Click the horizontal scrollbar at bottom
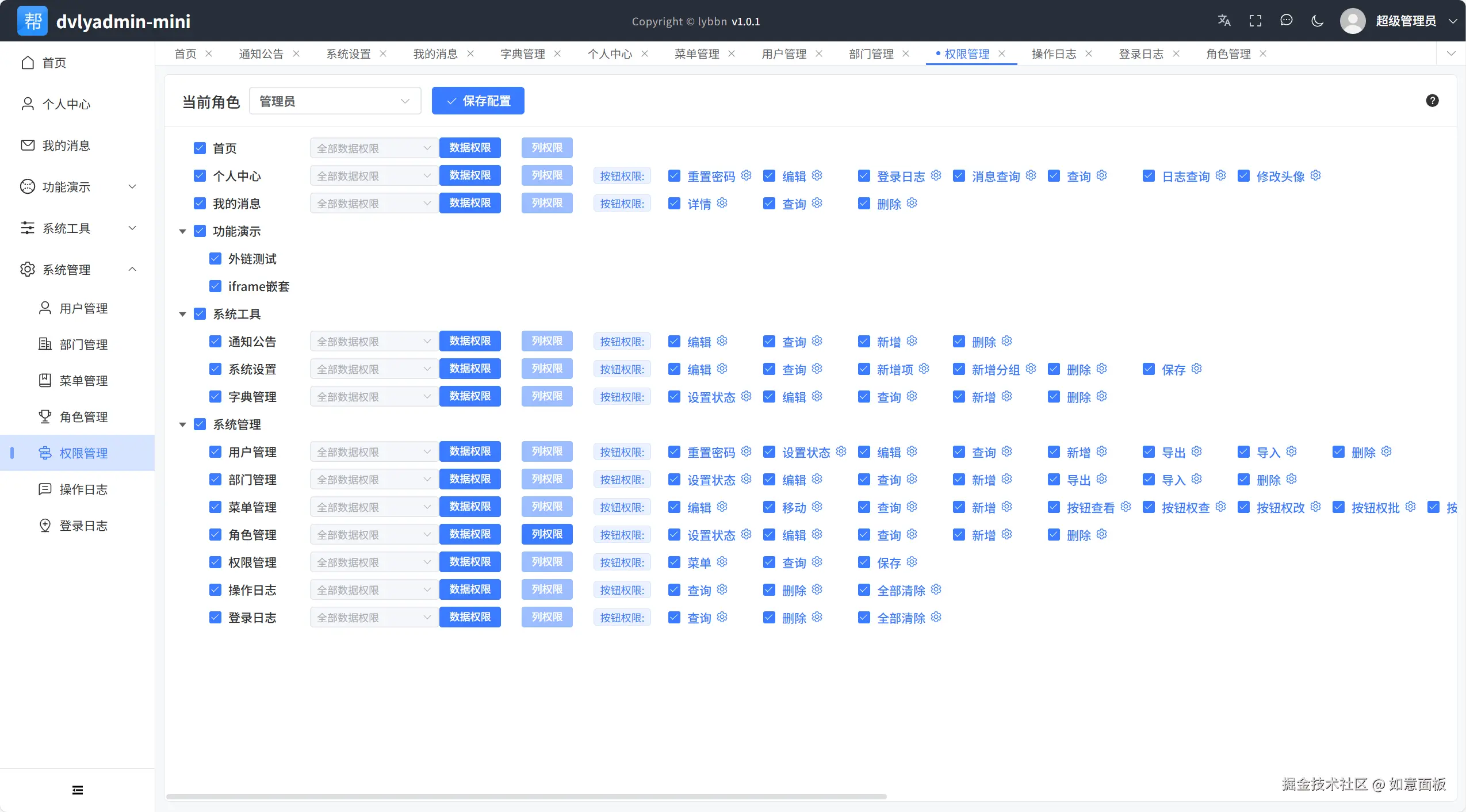 [x=526, y=796]
